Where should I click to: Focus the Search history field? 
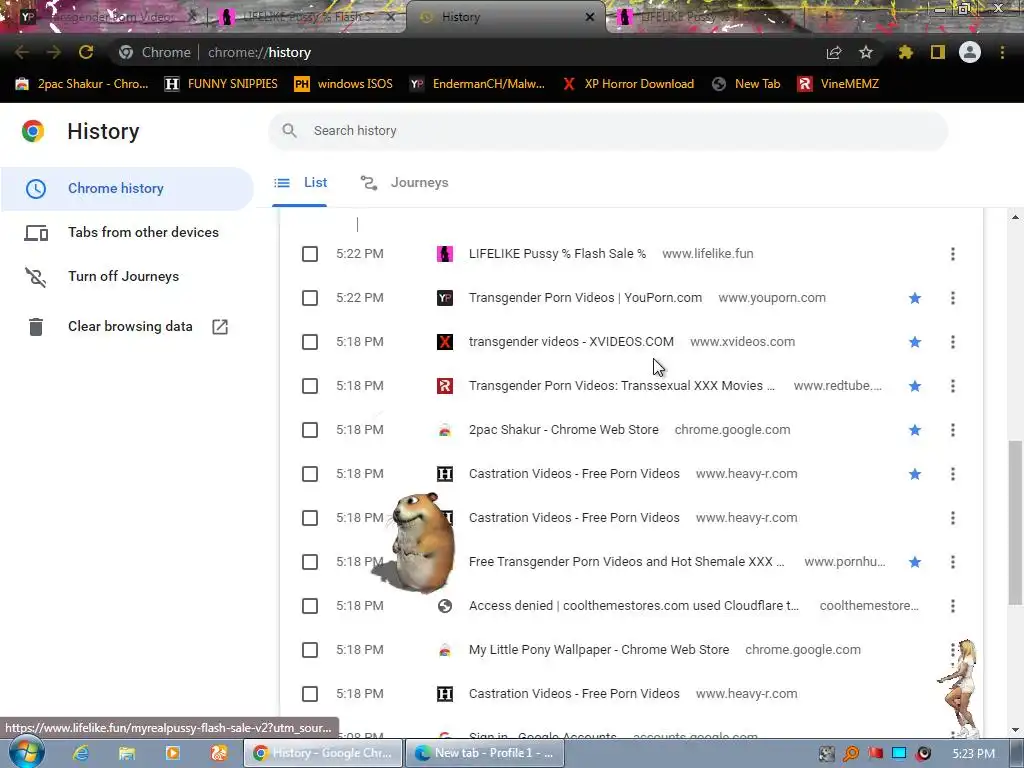(x=608, y=131)
